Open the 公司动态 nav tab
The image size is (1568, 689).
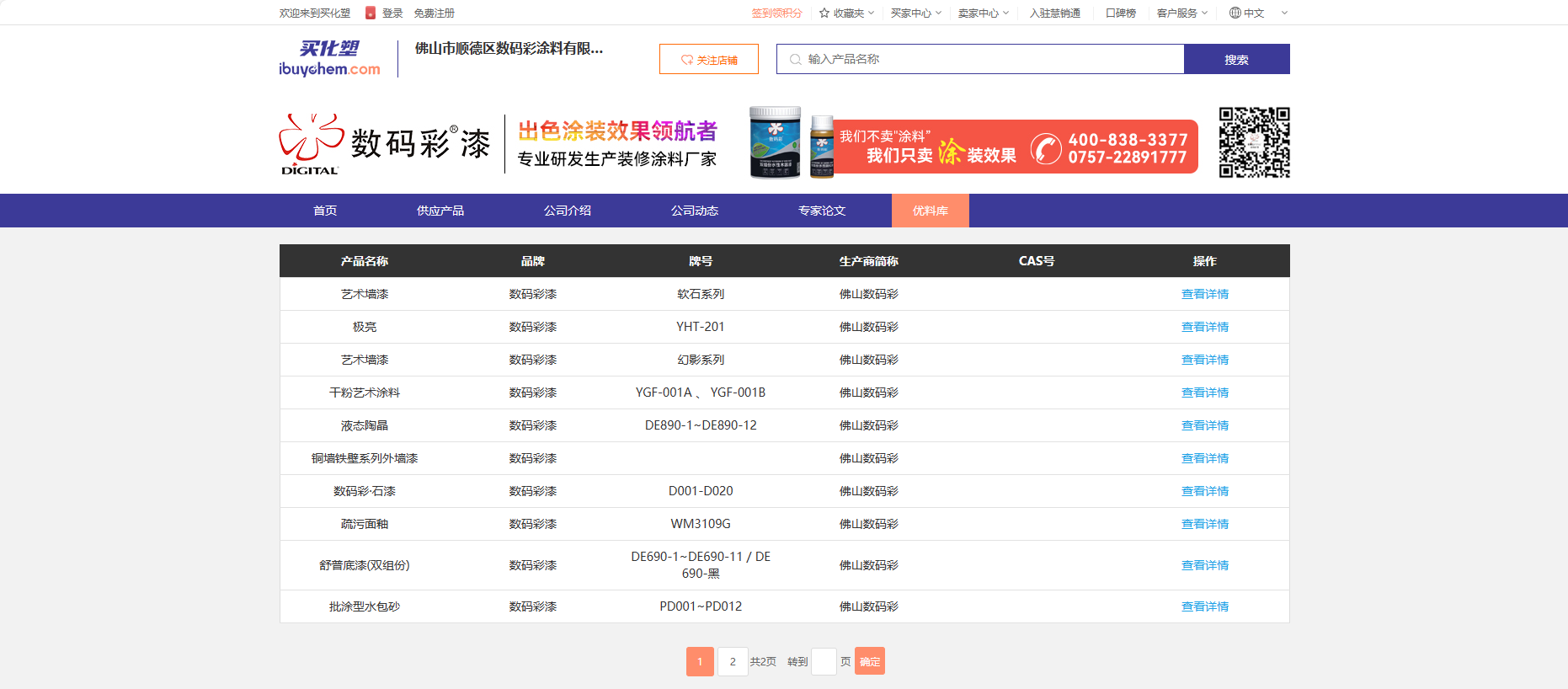[x=695, y=211]
